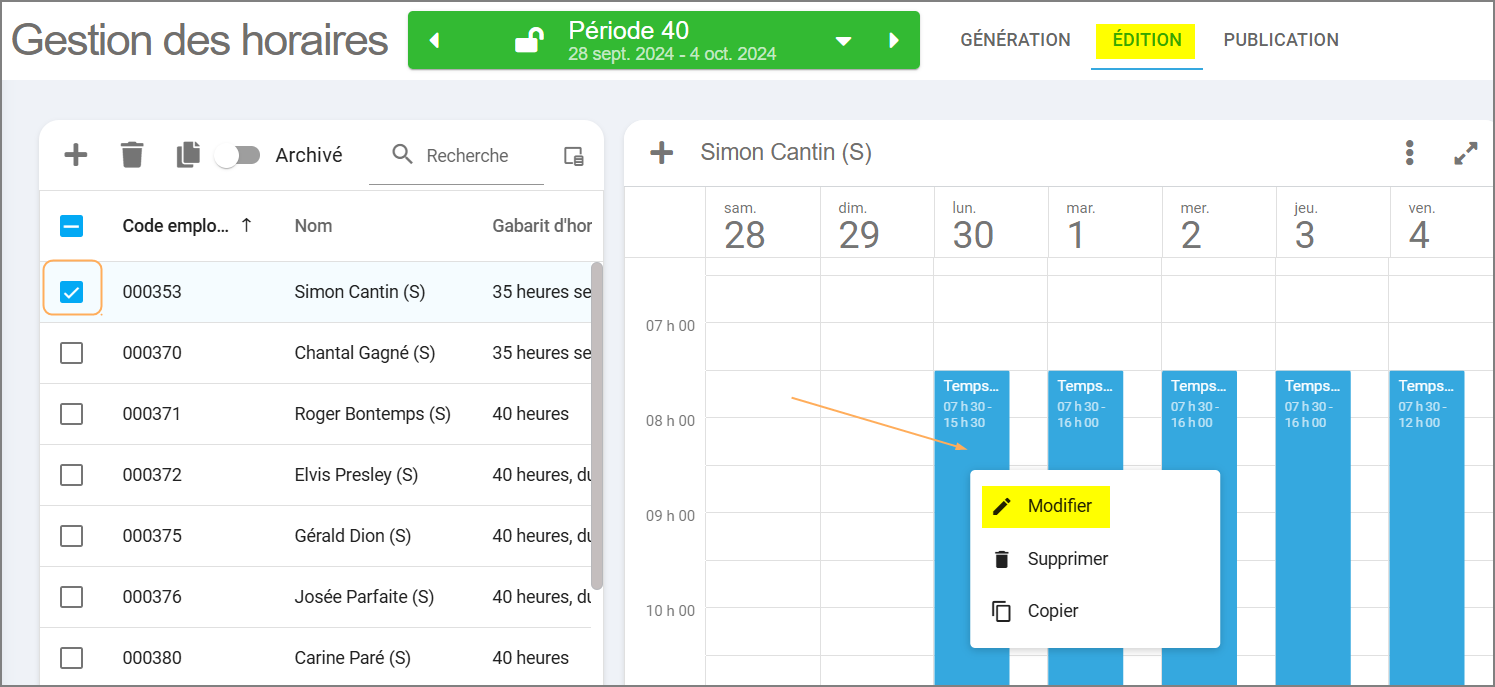Screen dimensions: 1495x687
Task: Click the ascending sort arrow icon
Action: [246, 225]
